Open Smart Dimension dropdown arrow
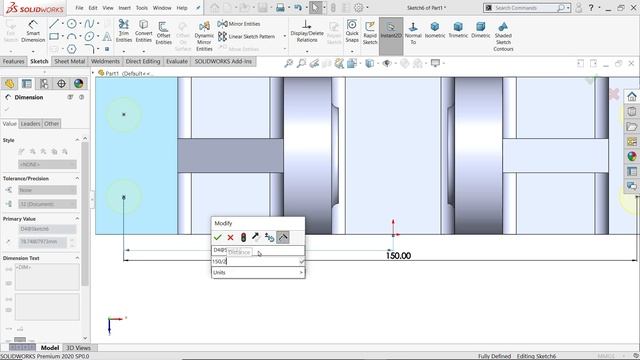Image resolution: width=640 pixels, height=360 pixels. click(x=33, y=51)
